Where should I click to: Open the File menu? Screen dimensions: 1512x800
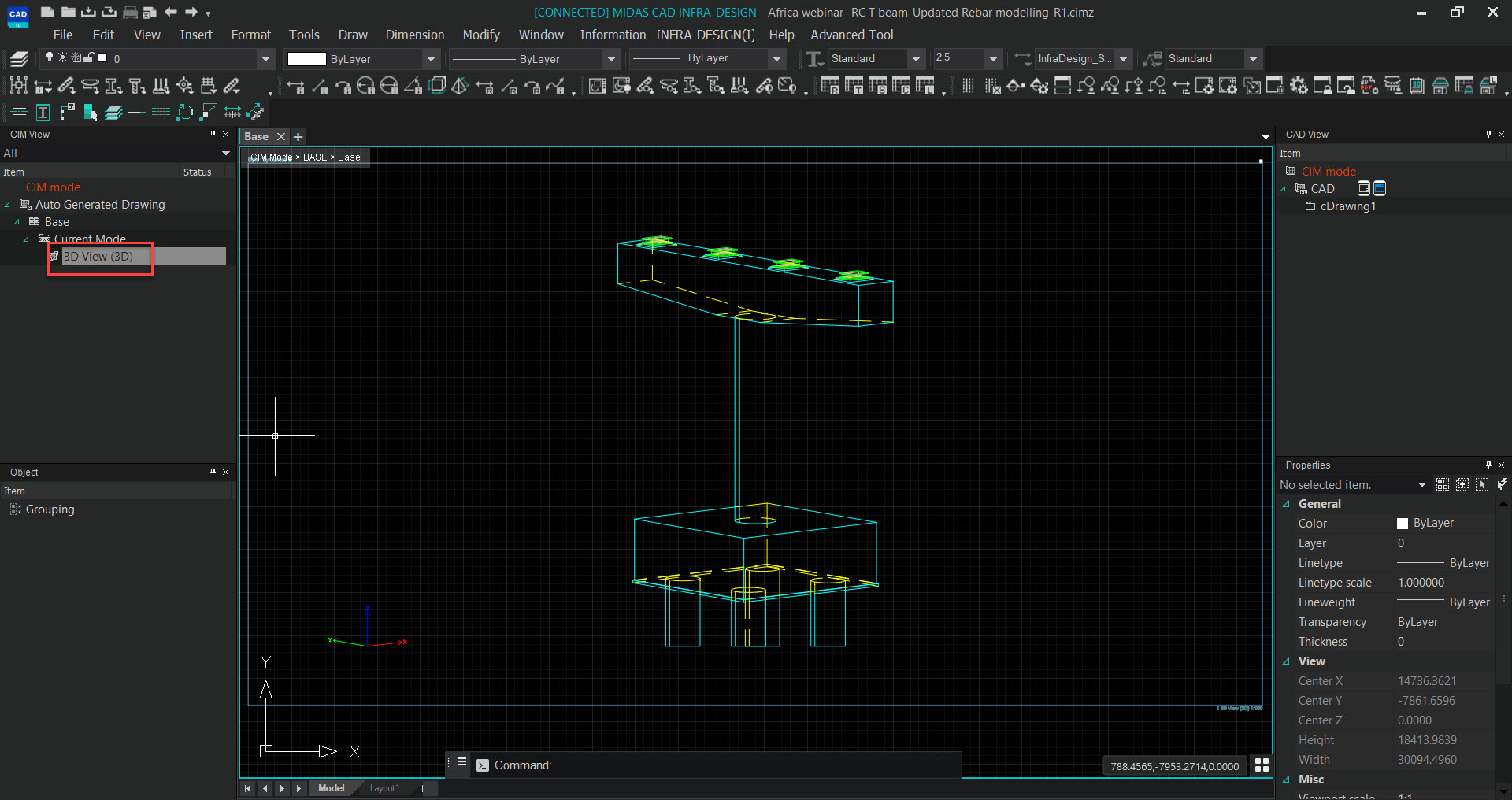(x=62, y=35)
